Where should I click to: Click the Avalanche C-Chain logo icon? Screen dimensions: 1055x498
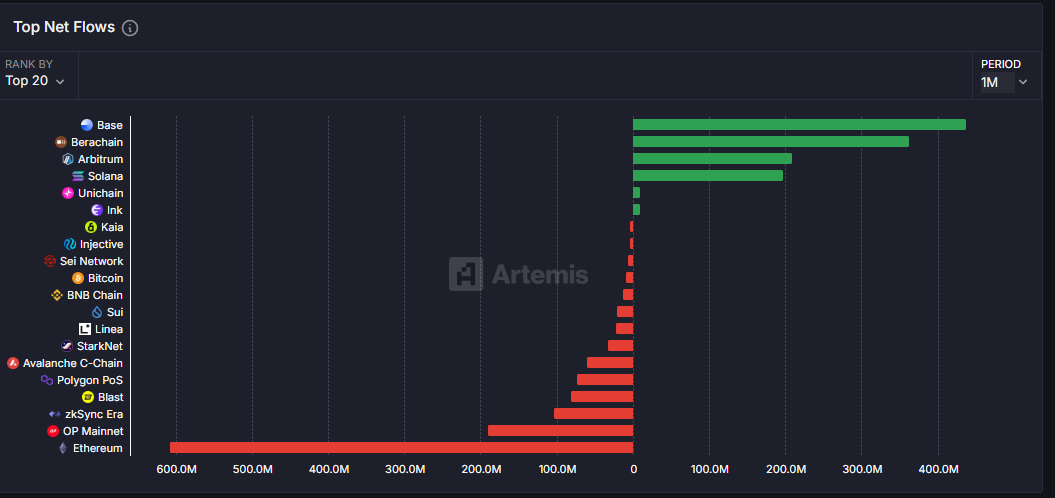tap(13, 363)
